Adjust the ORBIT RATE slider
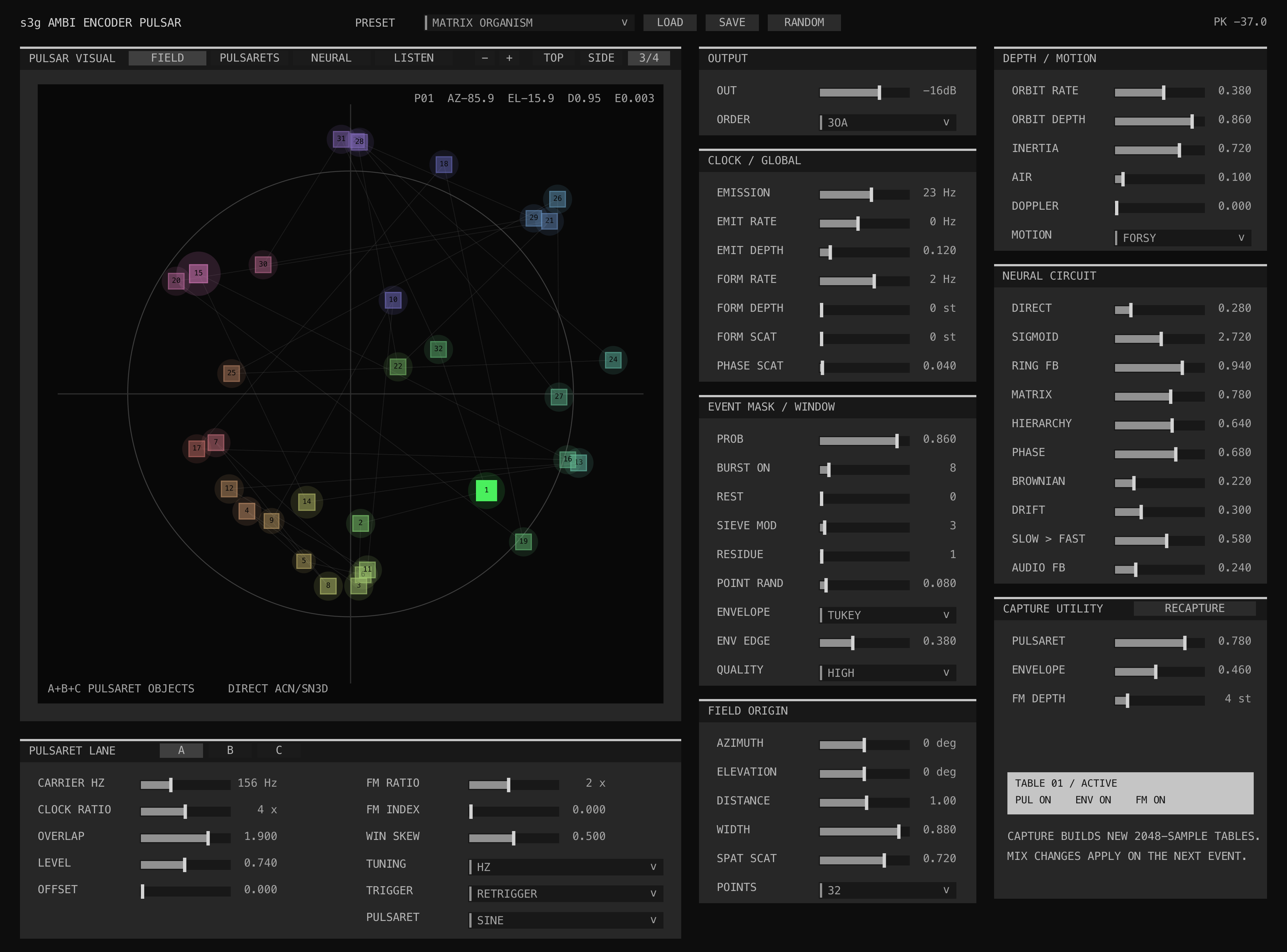 [x=1160, y=92]
